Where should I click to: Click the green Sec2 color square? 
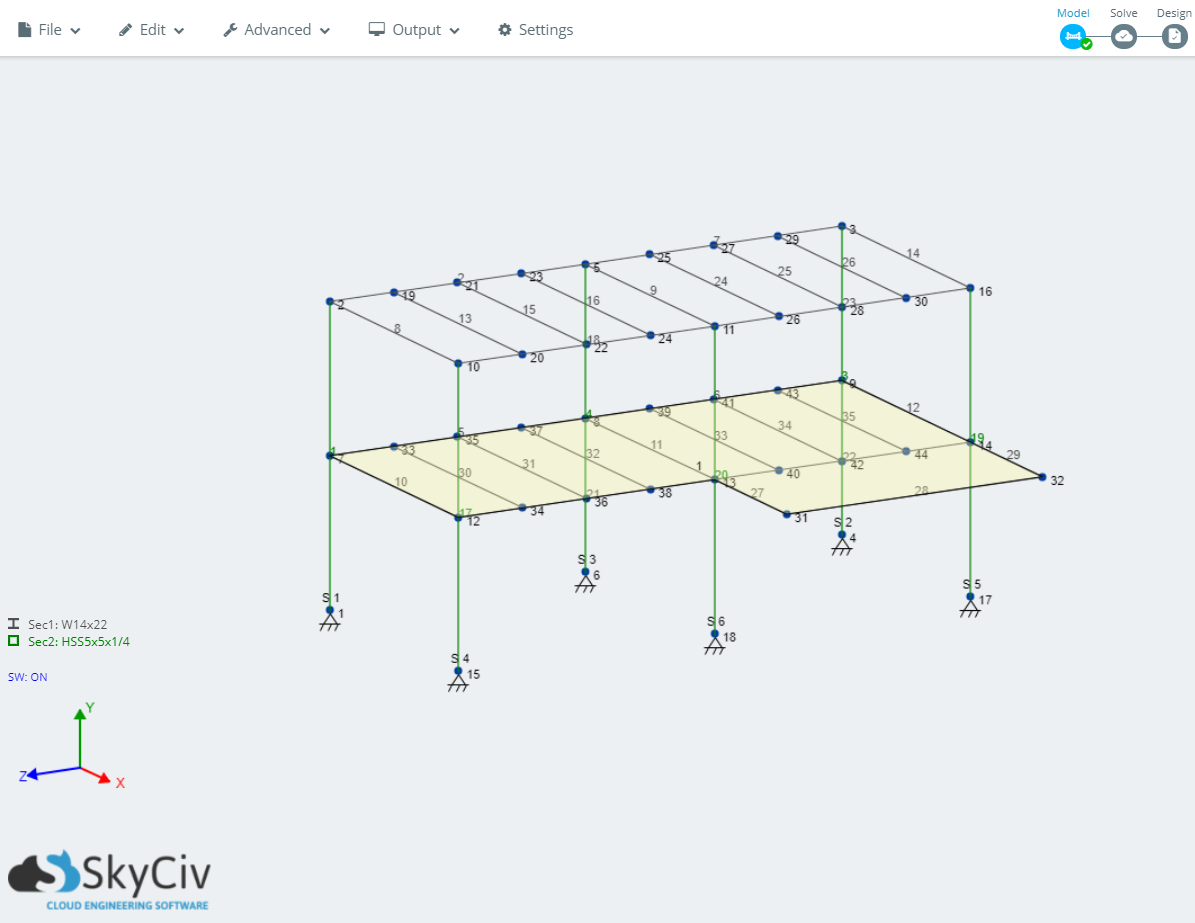coord(14,641)
